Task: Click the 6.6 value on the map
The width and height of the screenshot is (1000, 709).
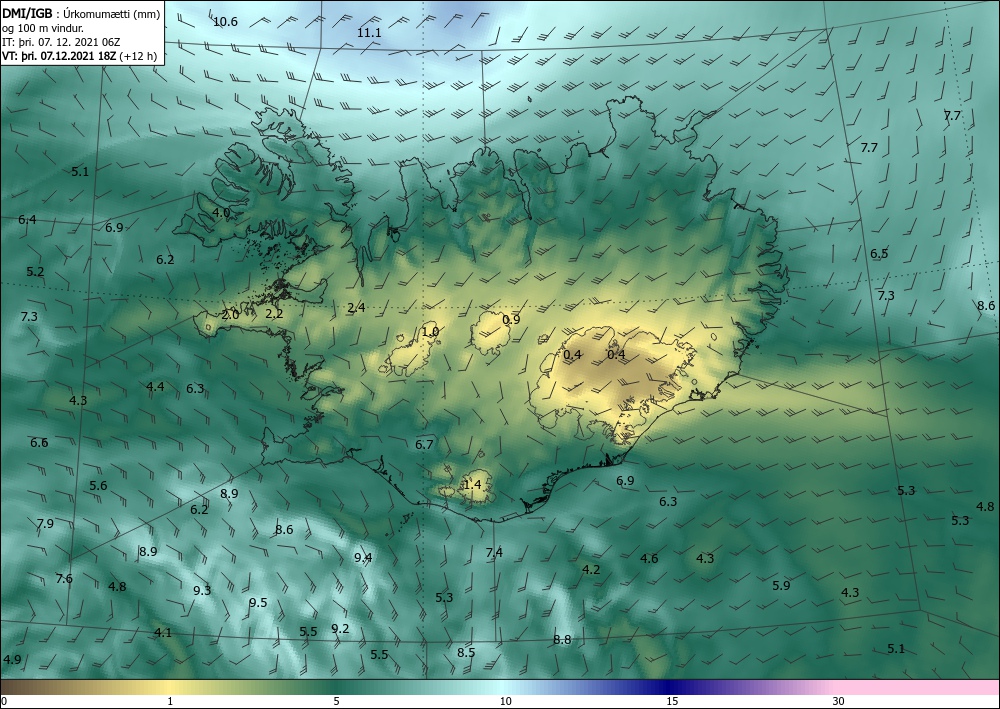Action: [x=39, y=442]
